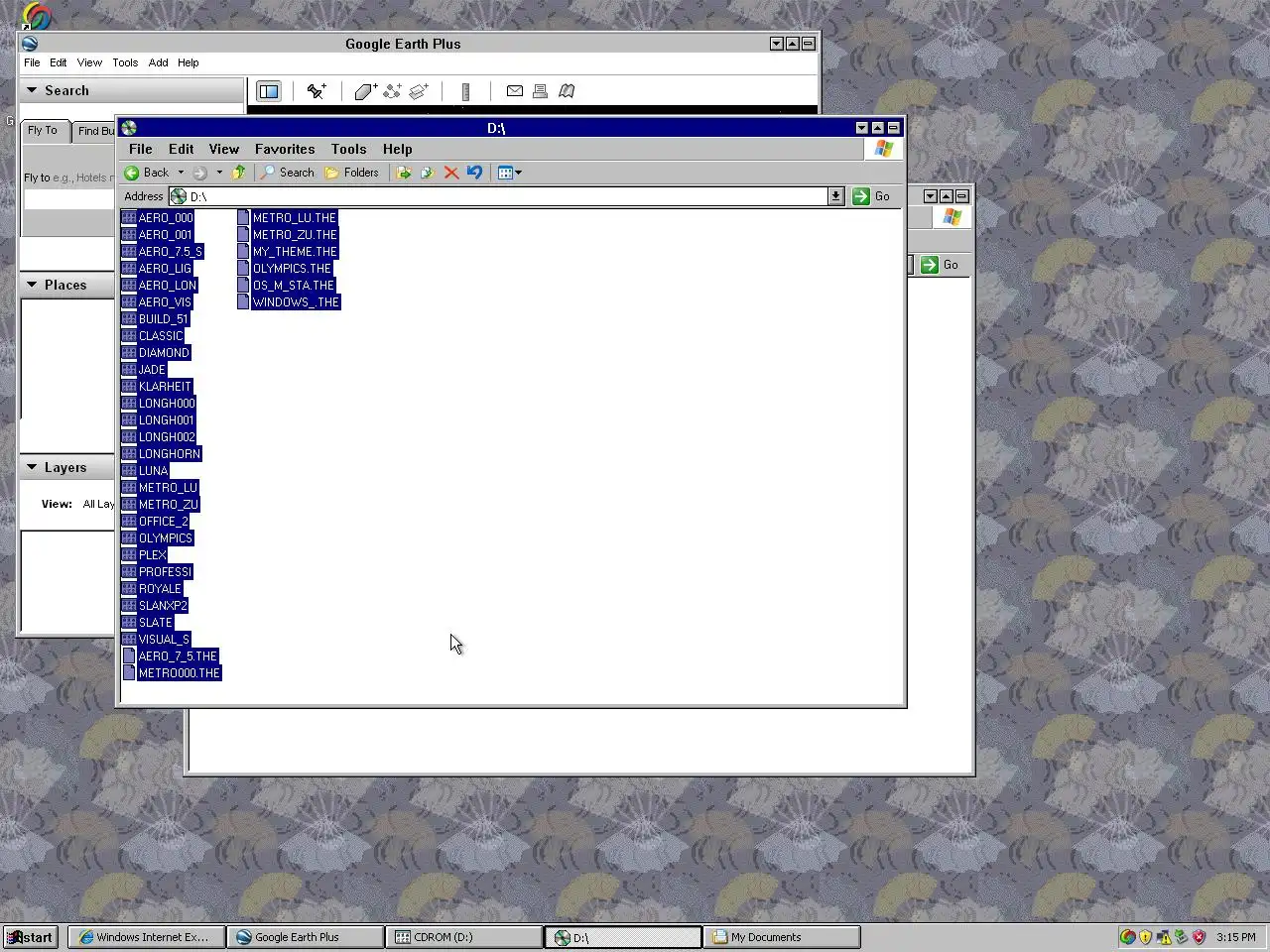The height and width of the screenshot is (952, 1270).
Task: Click the Add Polygon icon in Google Earth
Action: 365,91
